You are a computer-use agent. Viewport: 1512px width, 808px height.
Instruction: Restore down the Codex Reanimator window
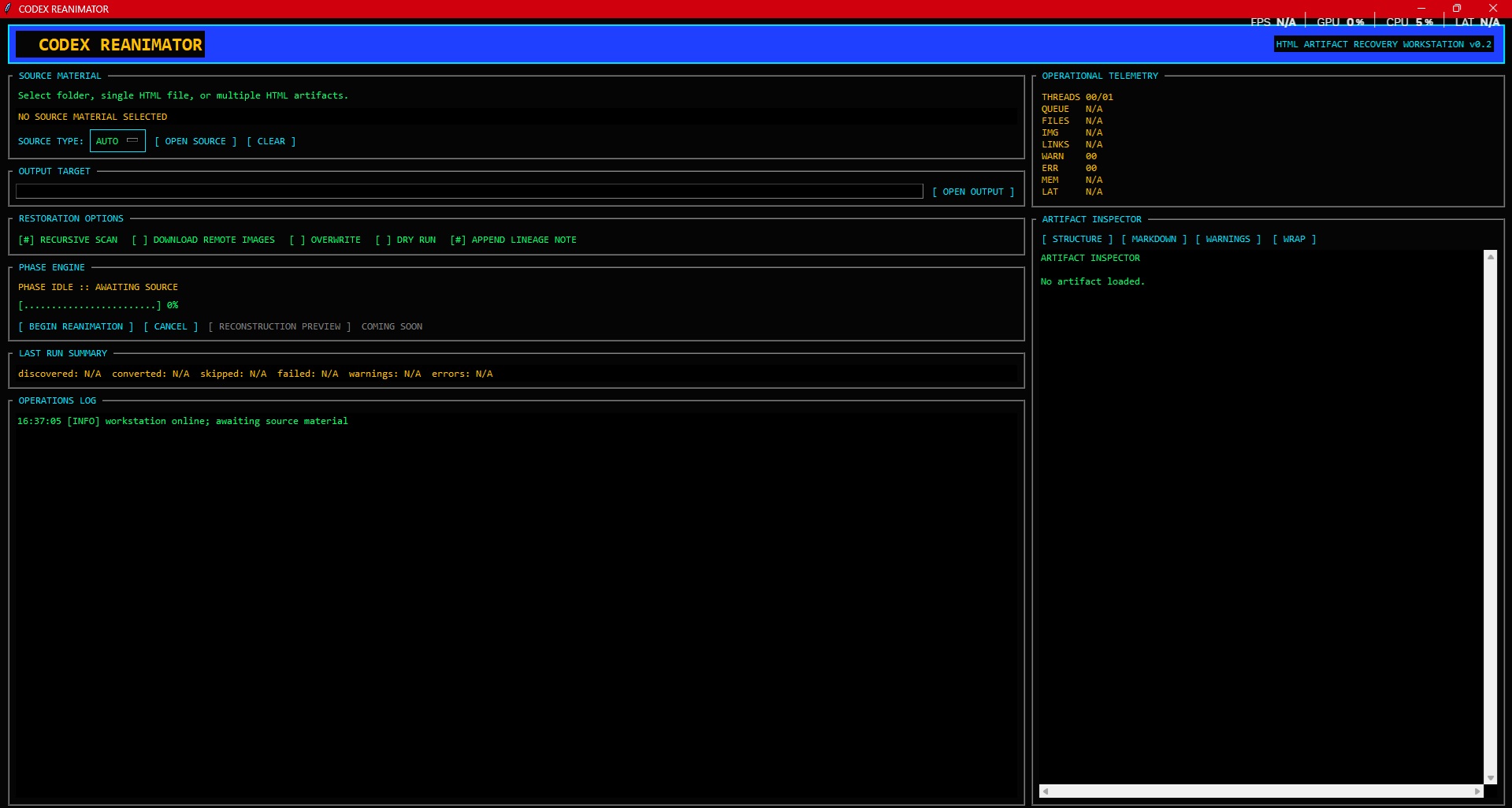[x=1457, y=8]
